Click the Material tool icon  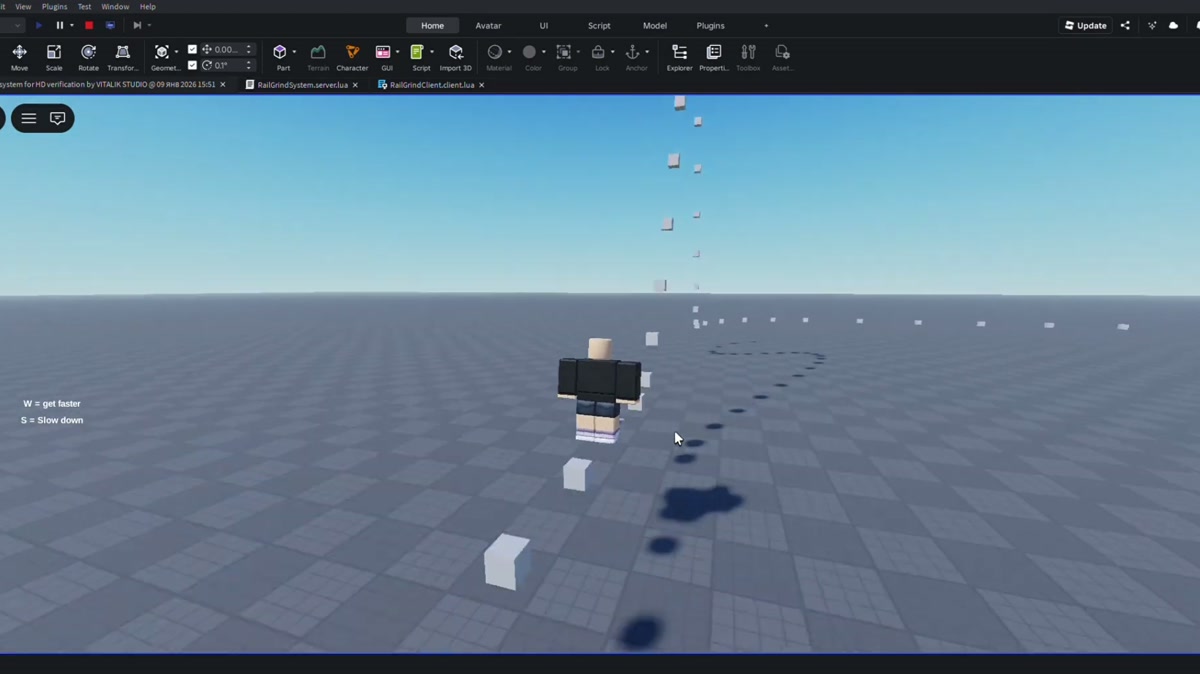(x=494, y=52)
